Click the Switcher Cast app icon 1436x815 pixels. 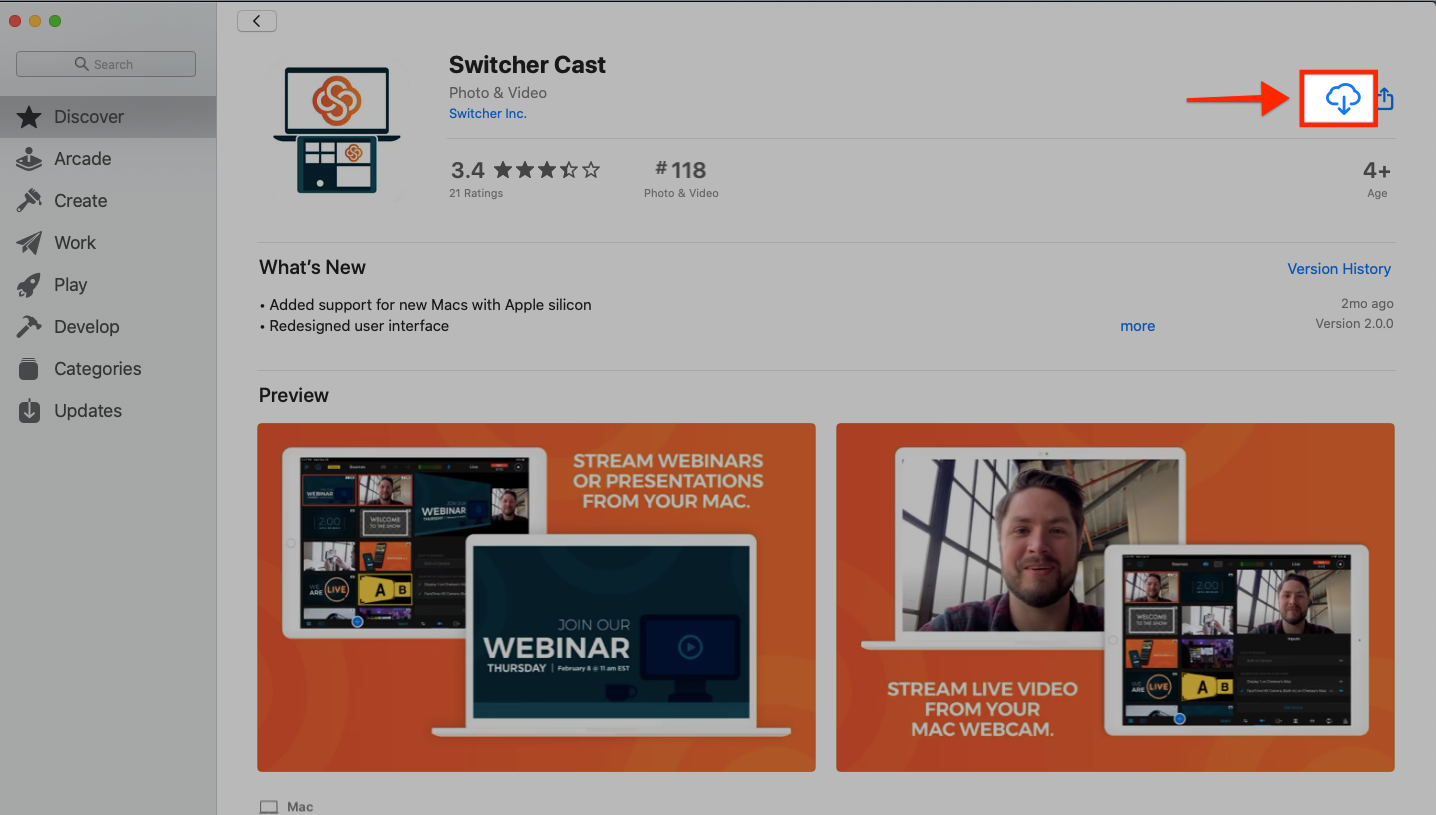pos(337,130)
